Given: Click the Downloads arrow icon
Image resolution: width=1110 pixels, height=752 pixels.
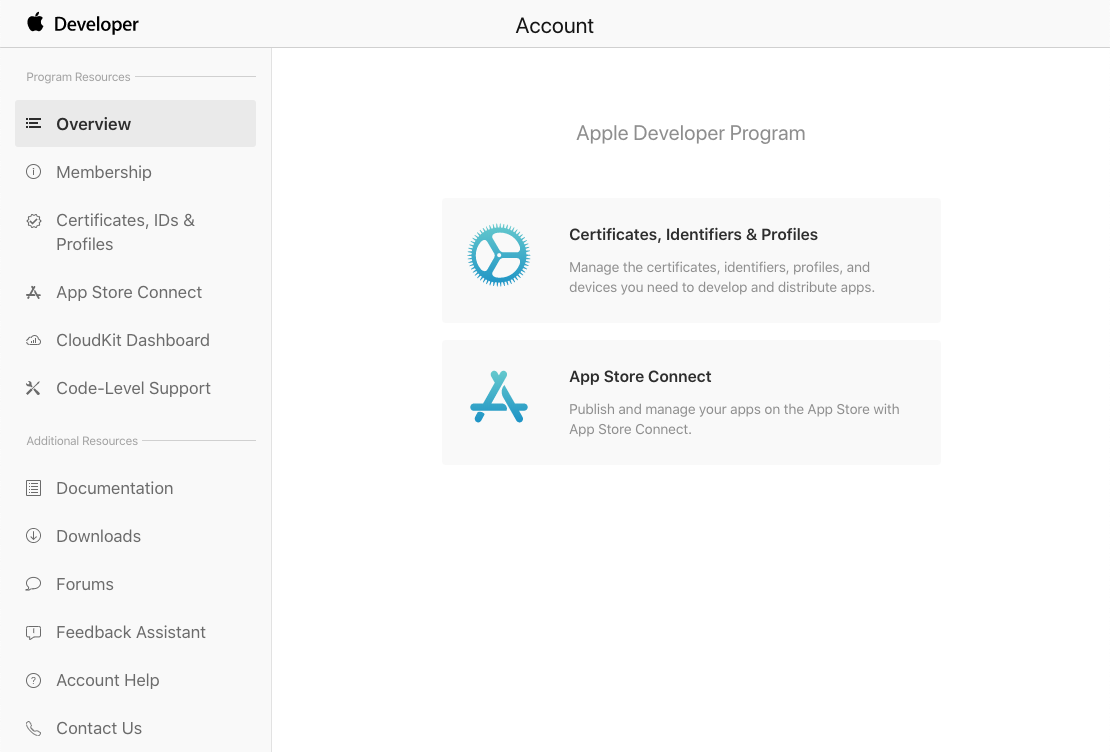Looking at the screenshot, I should tap(33, 535).
